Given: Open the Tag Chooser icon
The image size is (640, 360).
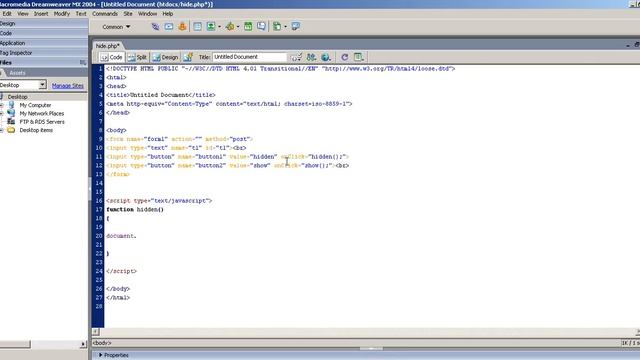Looking at the screenshot, I should click(x=296, y=27).
